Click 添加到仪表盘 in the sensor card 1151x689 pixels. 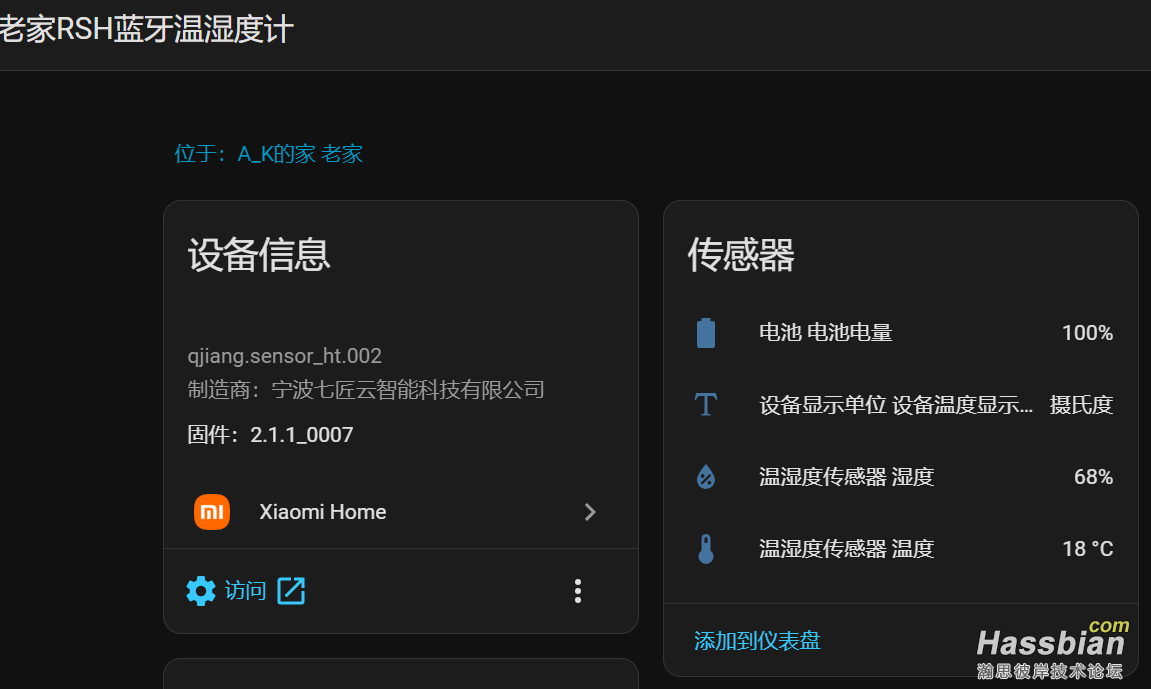pyautogui.click(x=757, y=640)
